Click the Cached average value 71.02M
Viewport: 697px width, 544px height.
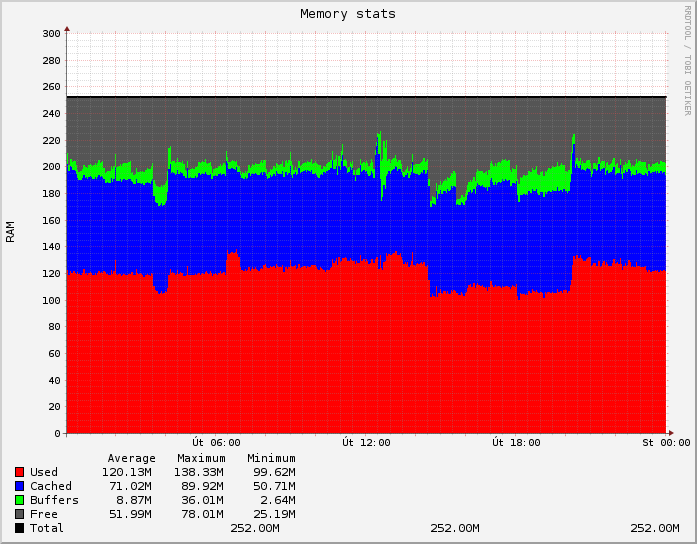click(130, 486)
